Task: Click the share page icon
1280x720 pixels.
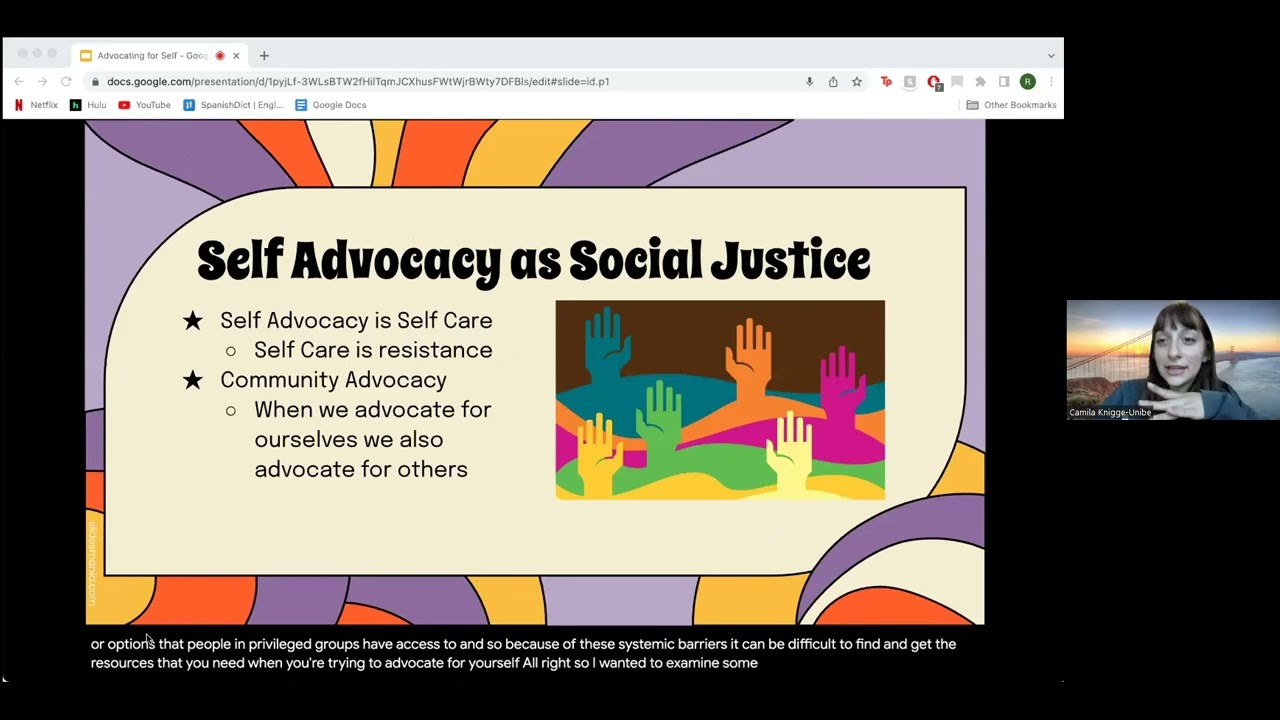Action: (833, 82)
